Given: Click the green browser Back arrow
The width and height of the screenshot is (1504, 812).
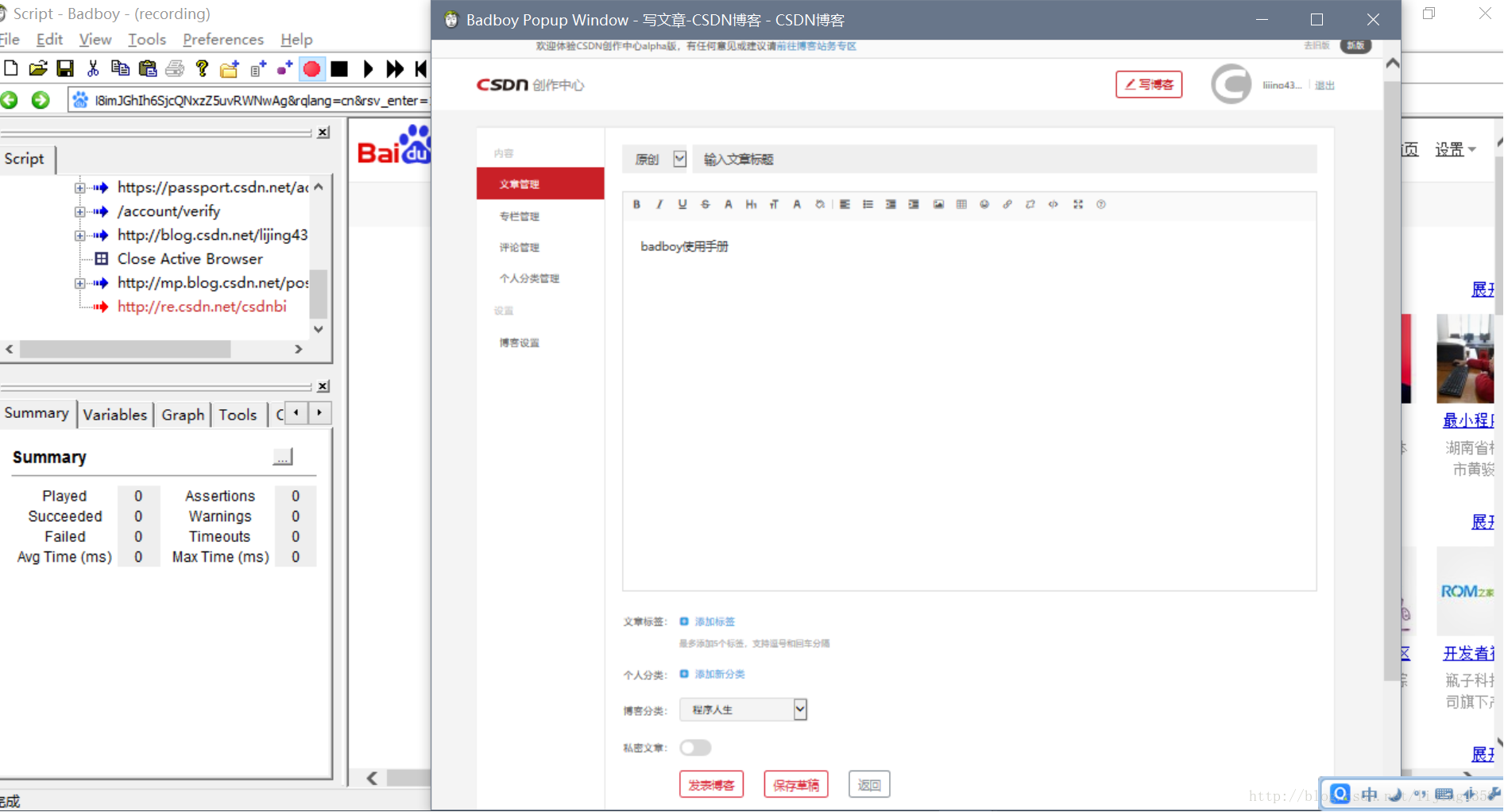Looking at the screenshot, I should (10, 100).
